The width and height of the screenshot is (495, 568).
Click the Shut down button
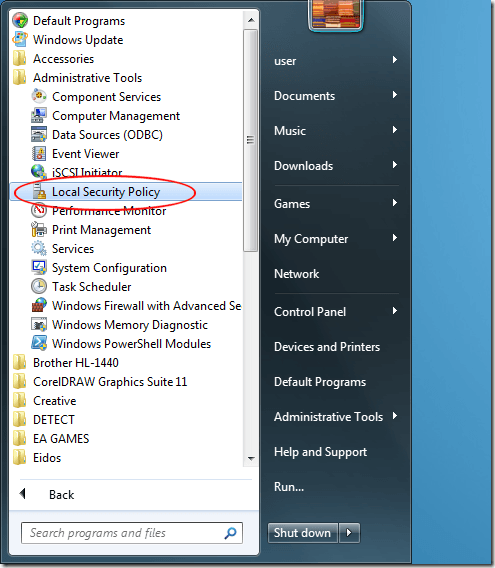coord(303,532)
